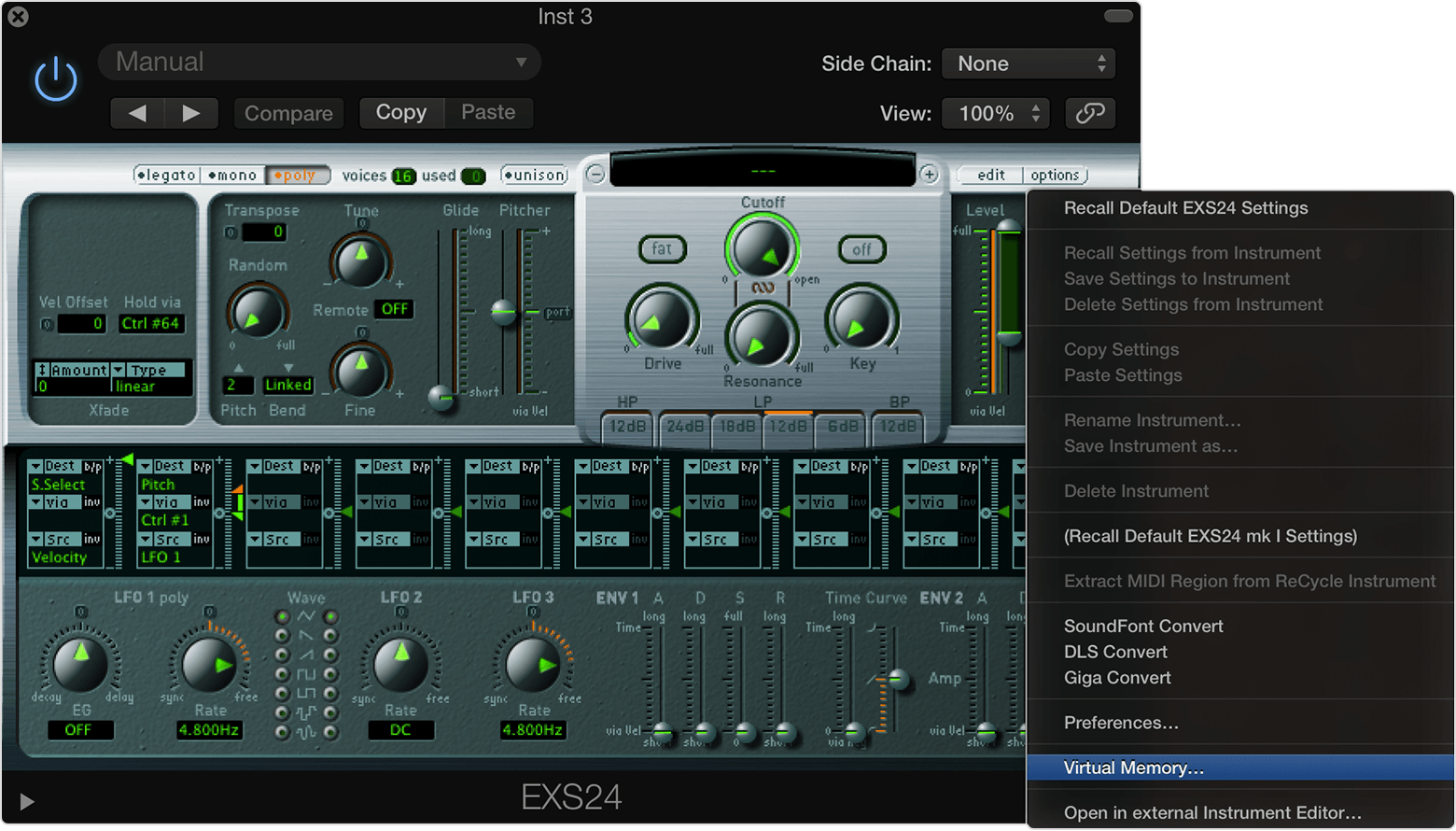Click the Level volume slider handle
Image resolution: width=1456 pixels, height=831 pixels.
tap(1008, 336)
